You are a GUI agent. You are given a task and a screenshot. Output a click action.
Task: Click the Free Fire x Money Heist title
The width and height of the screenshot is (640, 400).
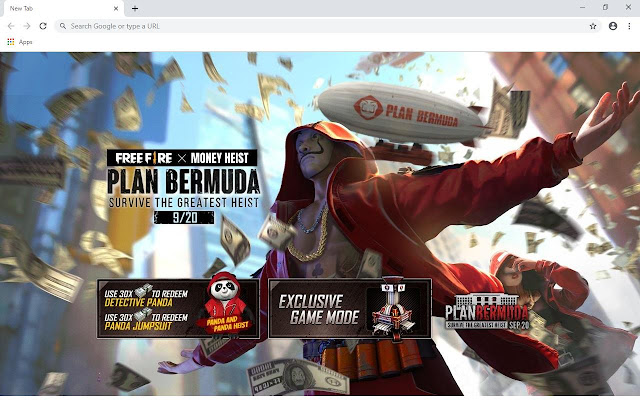point(182,158)
